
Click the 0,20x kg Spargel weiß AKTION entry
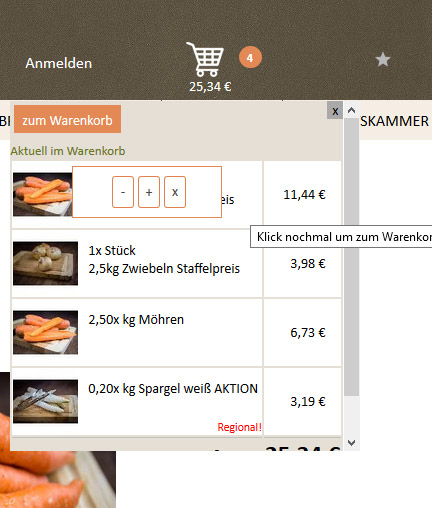point(173,389)
